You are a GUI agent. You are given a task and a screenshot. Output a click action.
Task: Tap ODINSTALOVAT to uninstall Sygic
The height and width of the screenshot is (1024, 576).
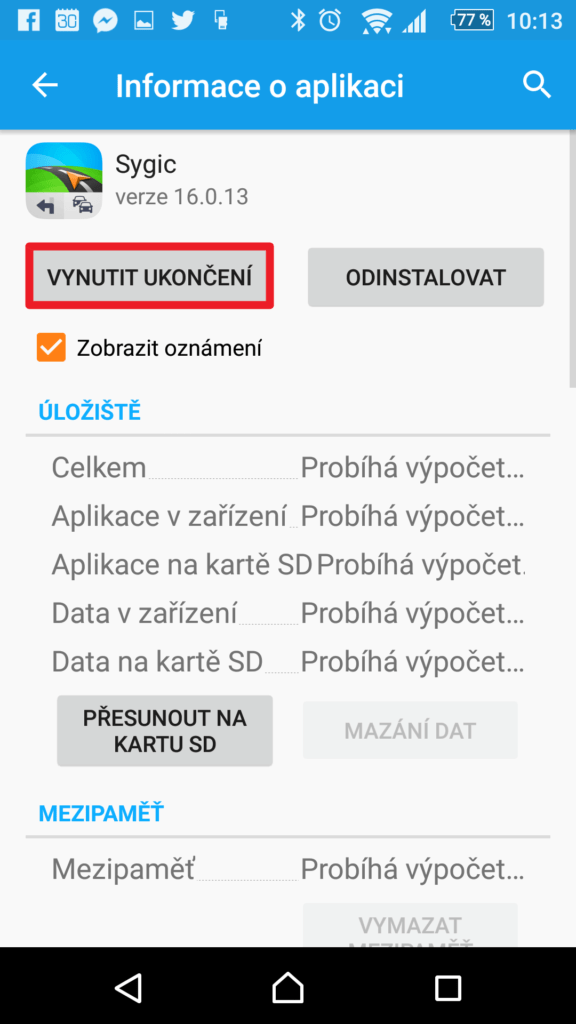click(x=426, y=277)
